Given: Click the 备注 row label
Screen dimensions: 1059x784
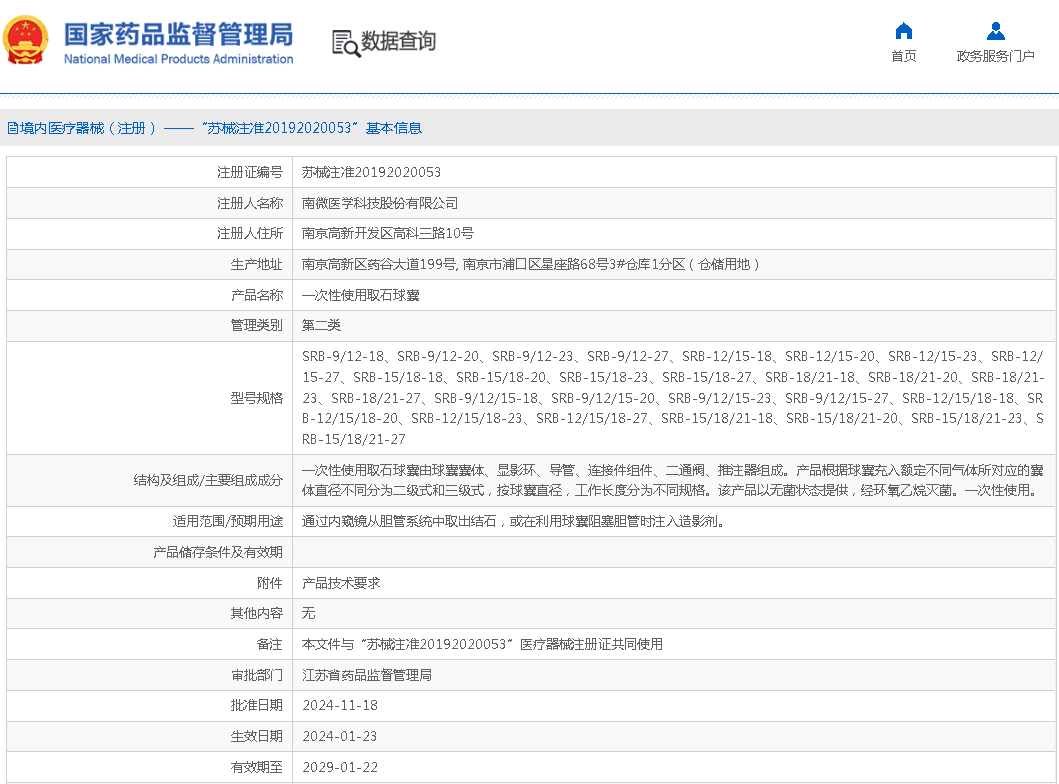Looking at the screenshot, I should coord(269,644).
